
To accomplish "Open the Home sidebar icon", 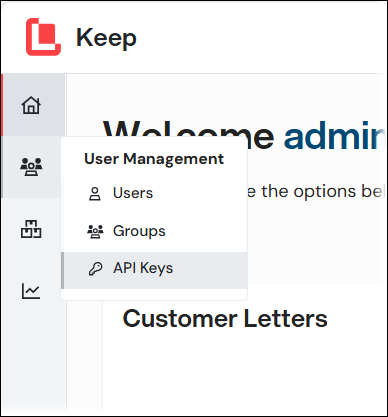I will (x=31, y=105).
